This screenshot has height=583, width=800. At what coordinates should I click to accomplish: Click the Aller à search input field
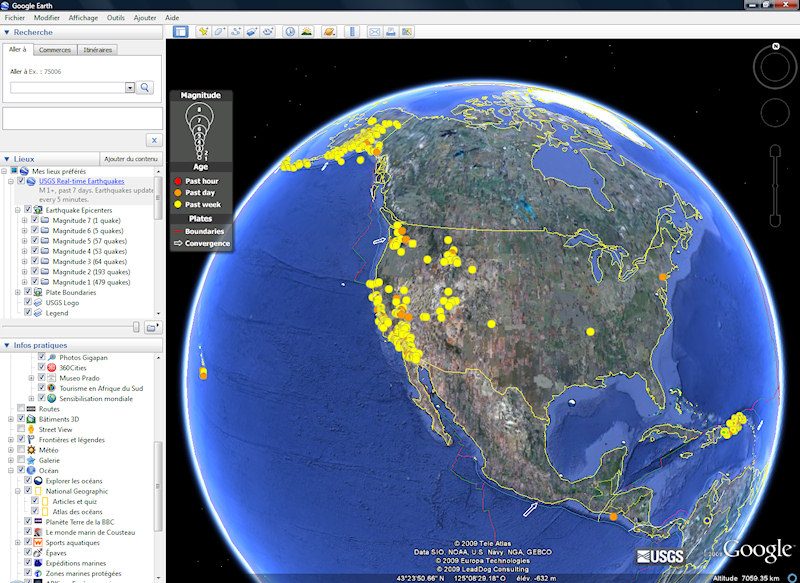[68, 88]
